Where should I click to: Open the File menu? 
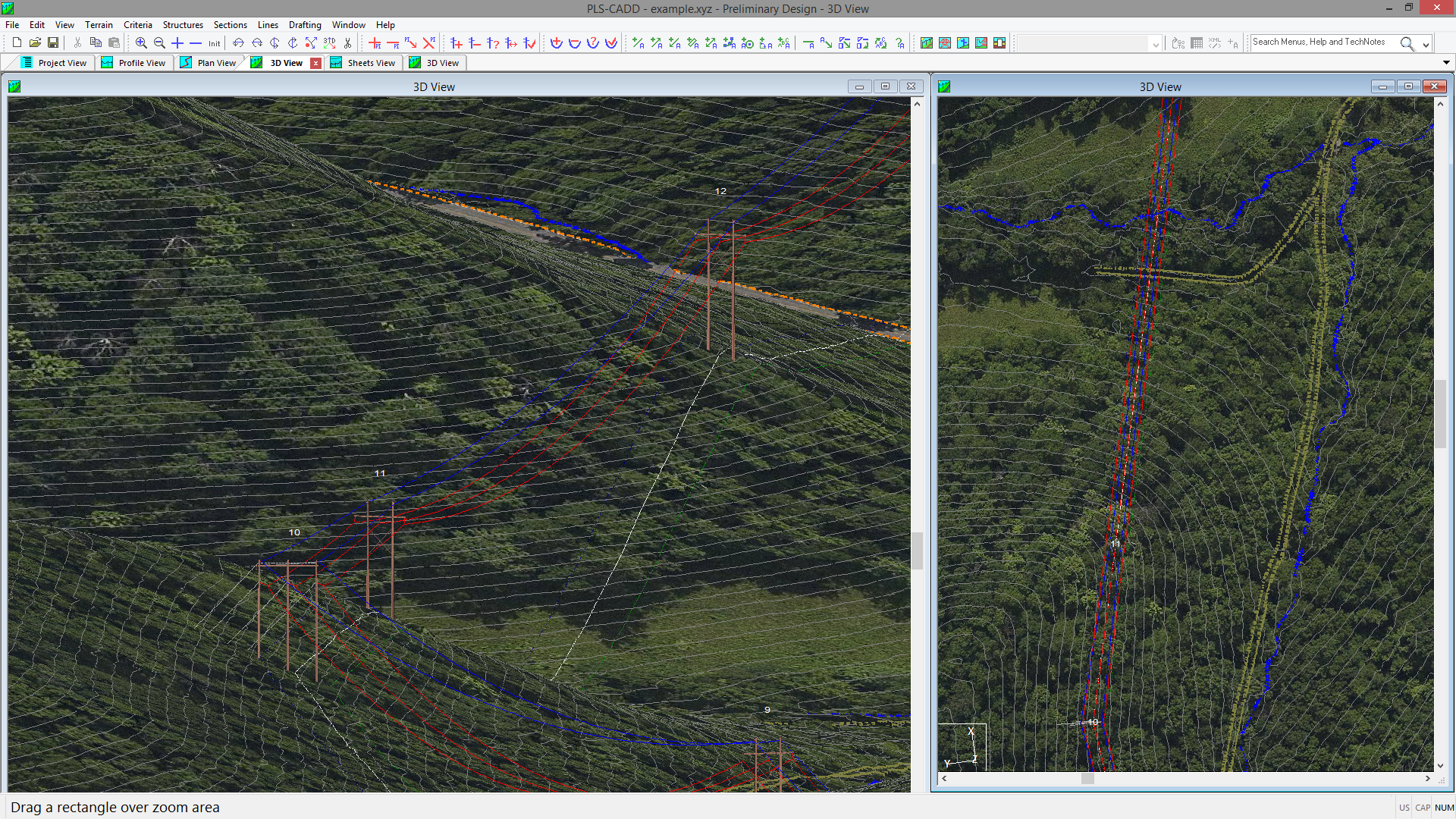pyautogui.click(x=12, y=25)
